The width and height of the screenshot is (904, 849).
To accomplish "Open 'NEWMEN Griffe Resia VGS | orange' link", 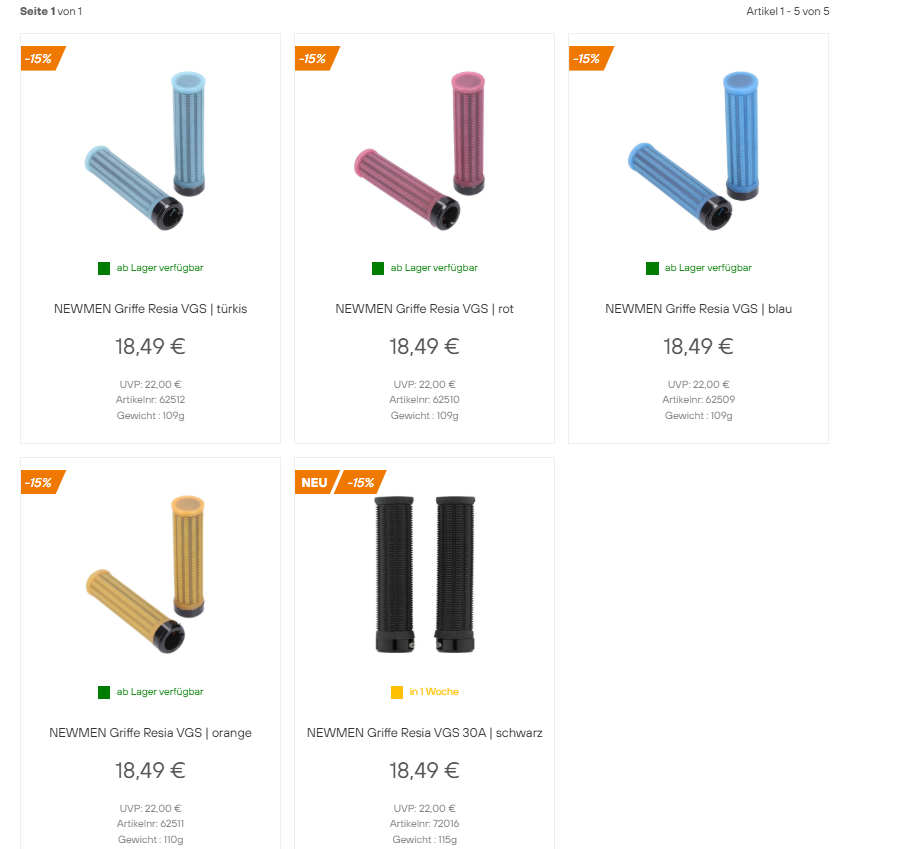I will point(150,733).
